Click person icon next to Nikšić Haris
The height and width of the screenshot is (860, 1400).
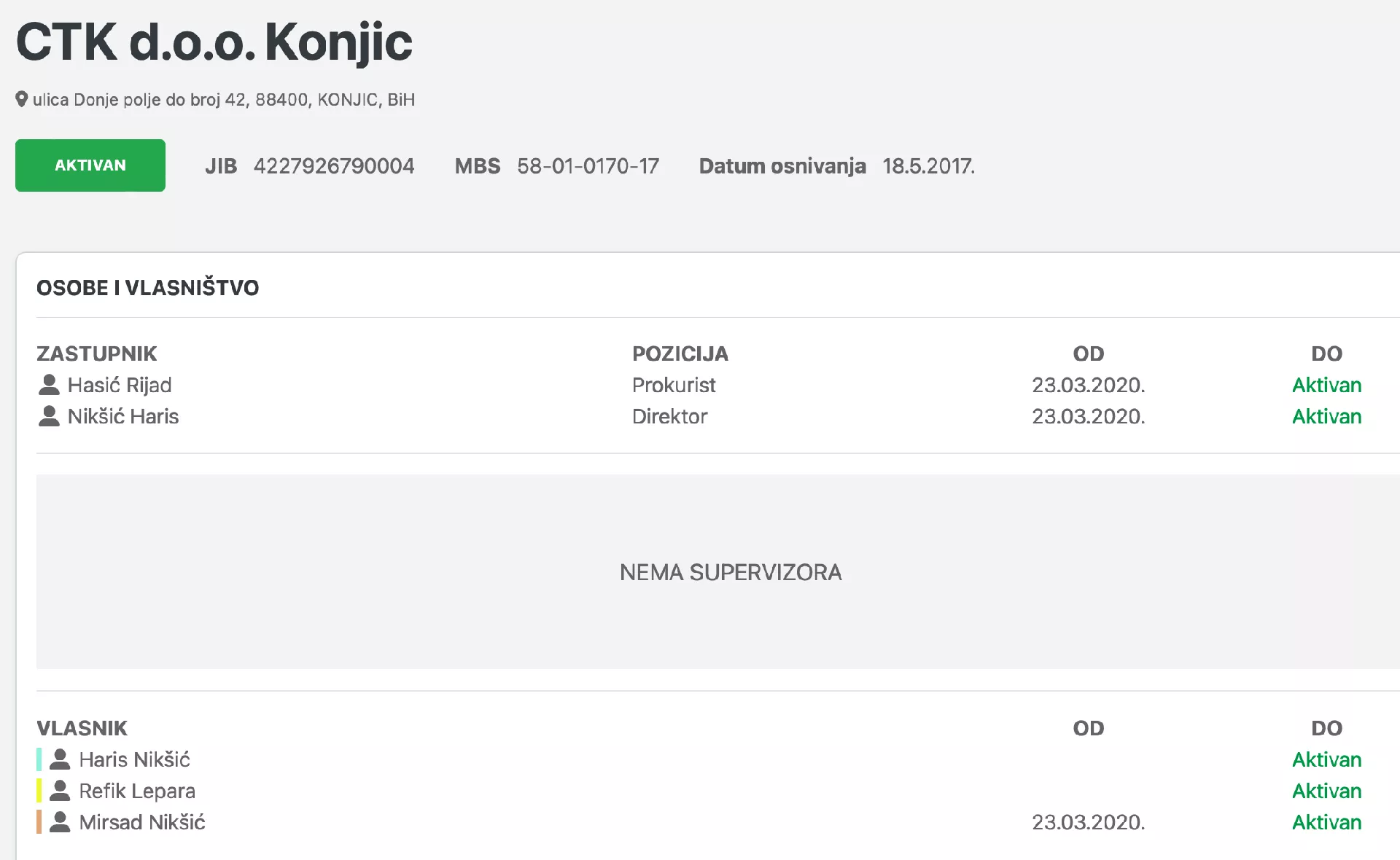(x=49, y=415)
